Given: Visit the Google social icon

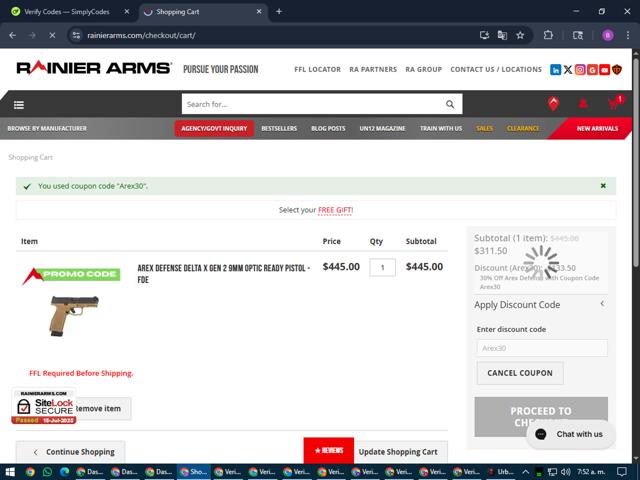Looking at the screenshot, I should [x=592, y=70].
